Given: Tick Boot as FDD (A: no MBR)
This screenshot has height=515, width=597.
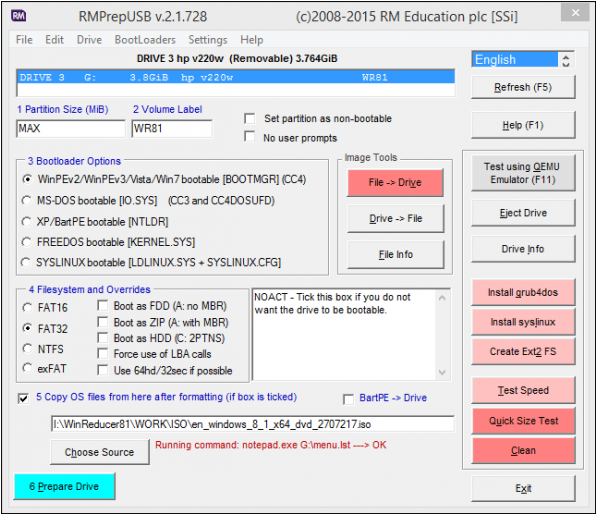Looking at the screenshot, I should tap(102, 305).
